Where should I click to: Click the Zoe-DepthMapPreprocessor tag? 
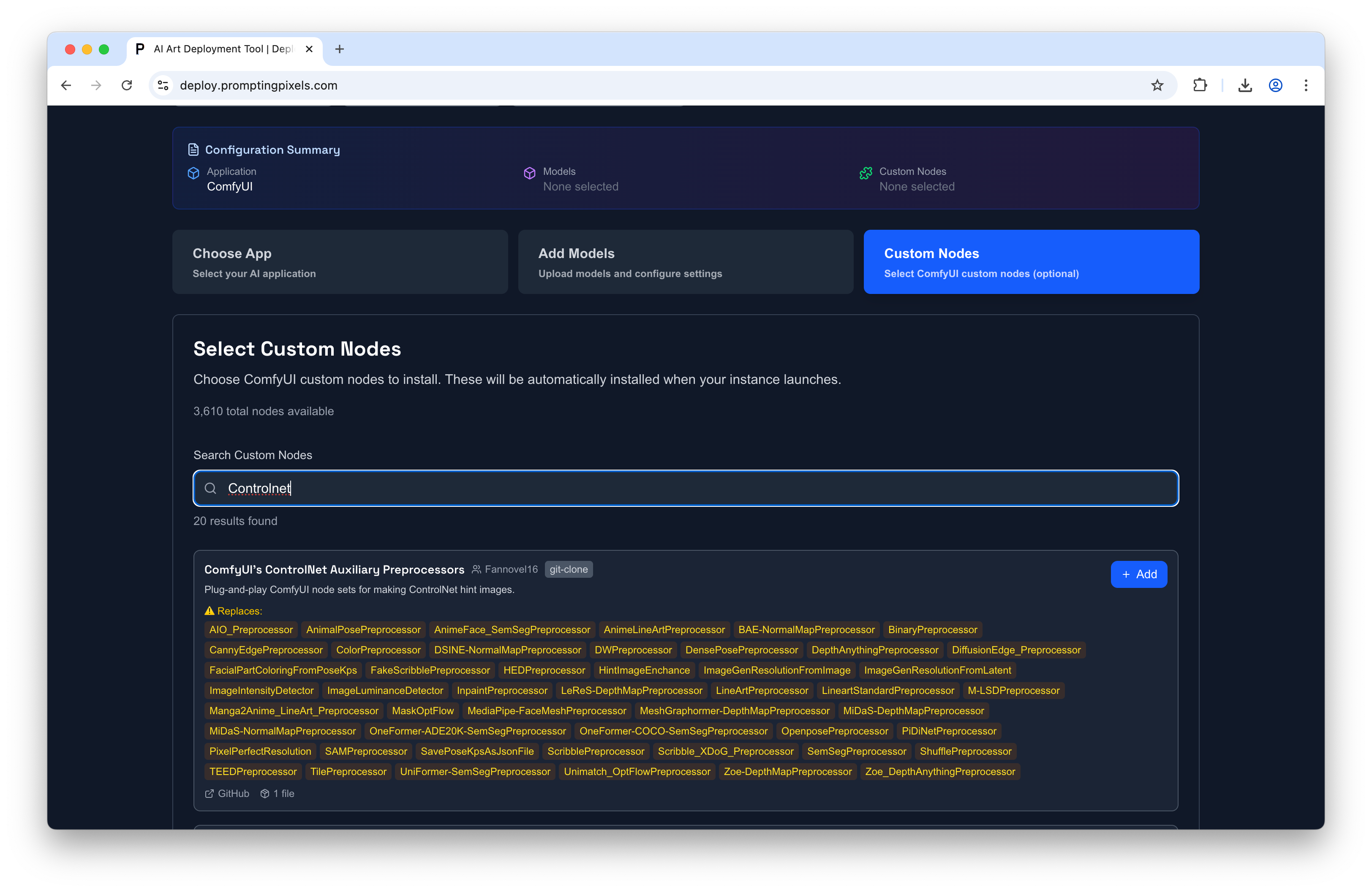click(787, 772)
